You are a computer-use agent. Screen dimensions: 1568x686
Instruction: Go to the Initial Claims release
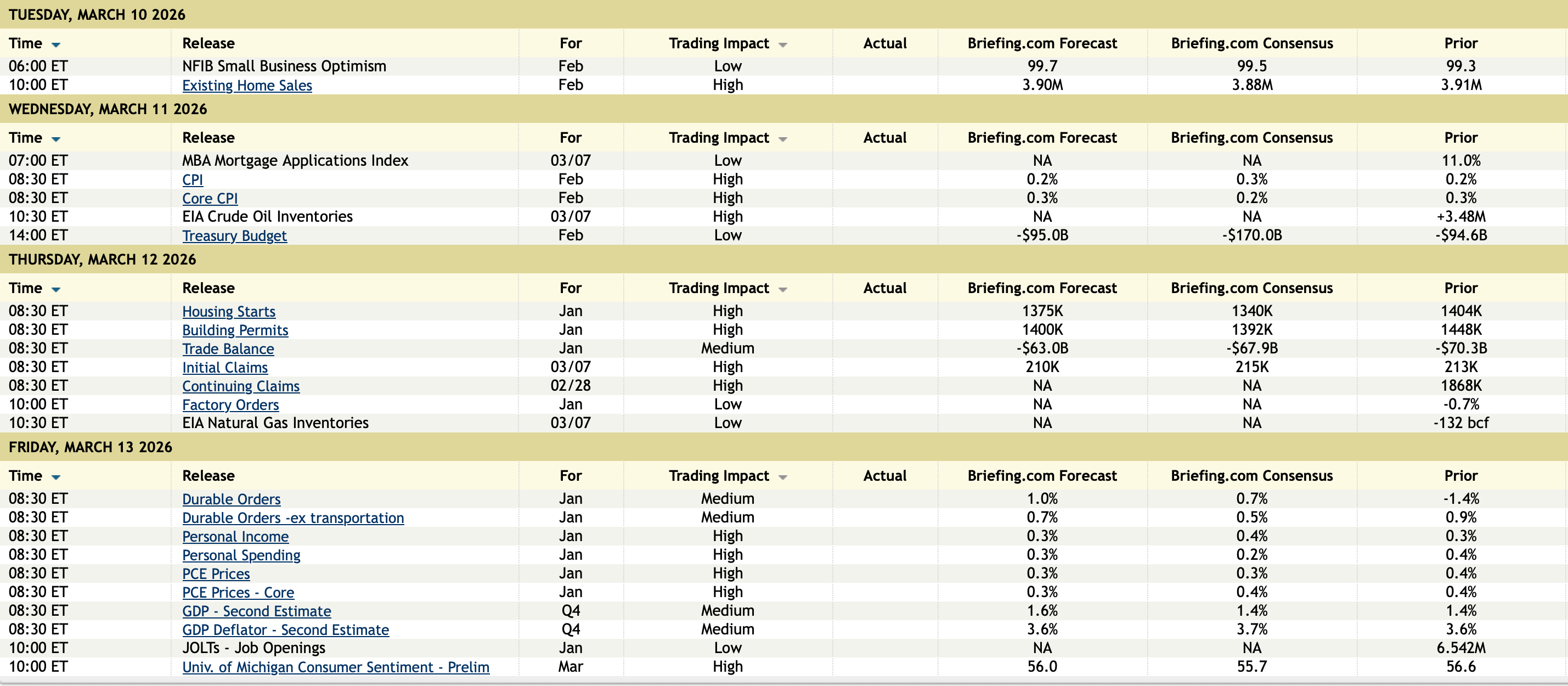tap(224, 367)
